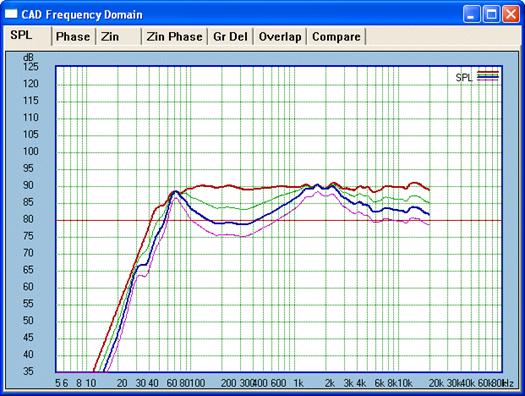Click the 2k frequency axis label
This screenshot has width=525, height=396.
coord(330,383)
